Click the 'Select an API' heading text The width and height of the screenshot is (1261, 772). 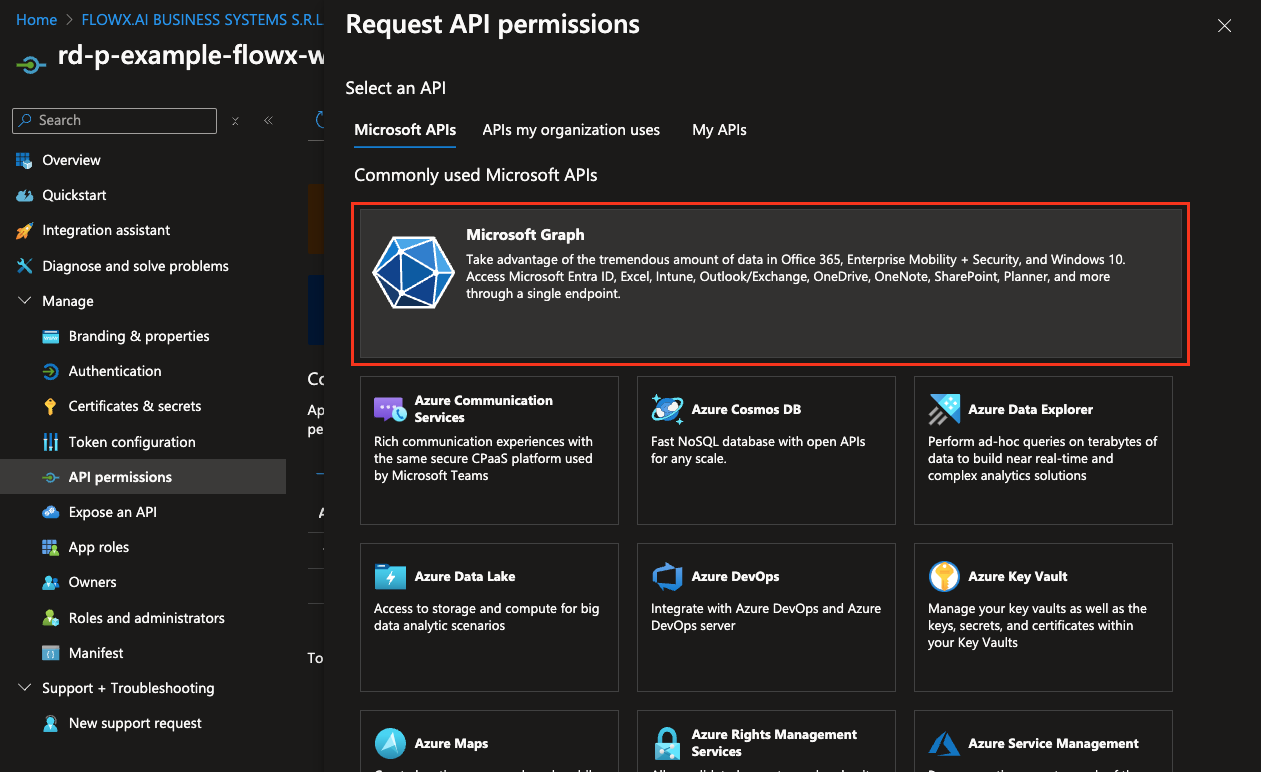396,88
